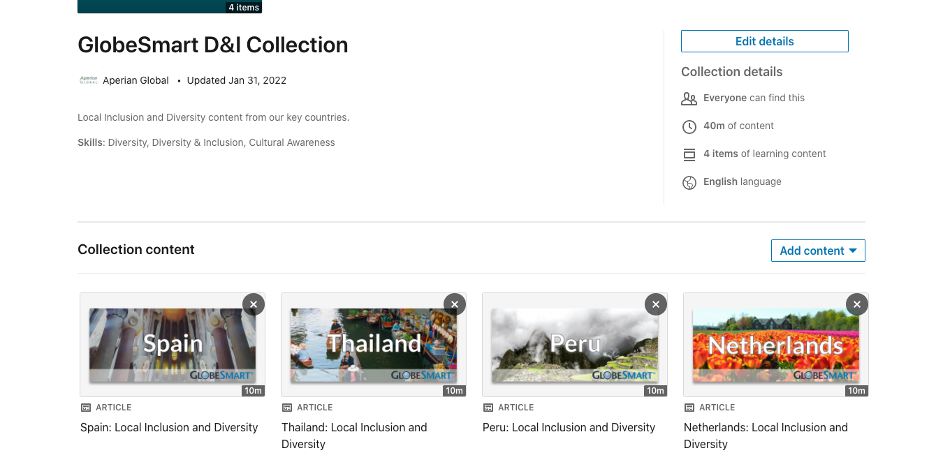Click the Edit details button
The height and width of the screenshot is (476, 936).
(x=765, y=41)
